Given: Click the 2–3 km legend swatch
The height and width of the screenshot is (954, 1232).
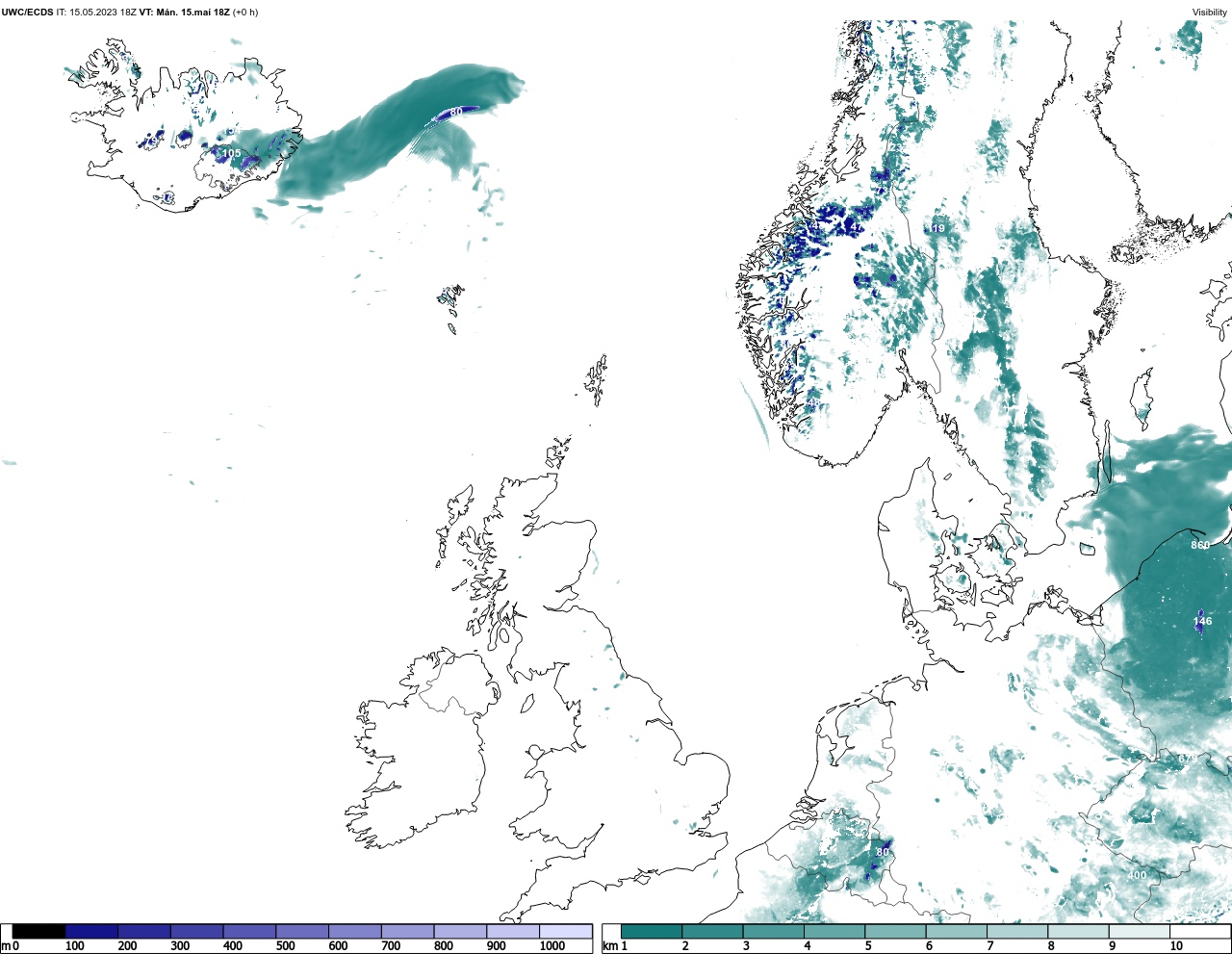Looking at the screenshot, I should click(712, 931).
